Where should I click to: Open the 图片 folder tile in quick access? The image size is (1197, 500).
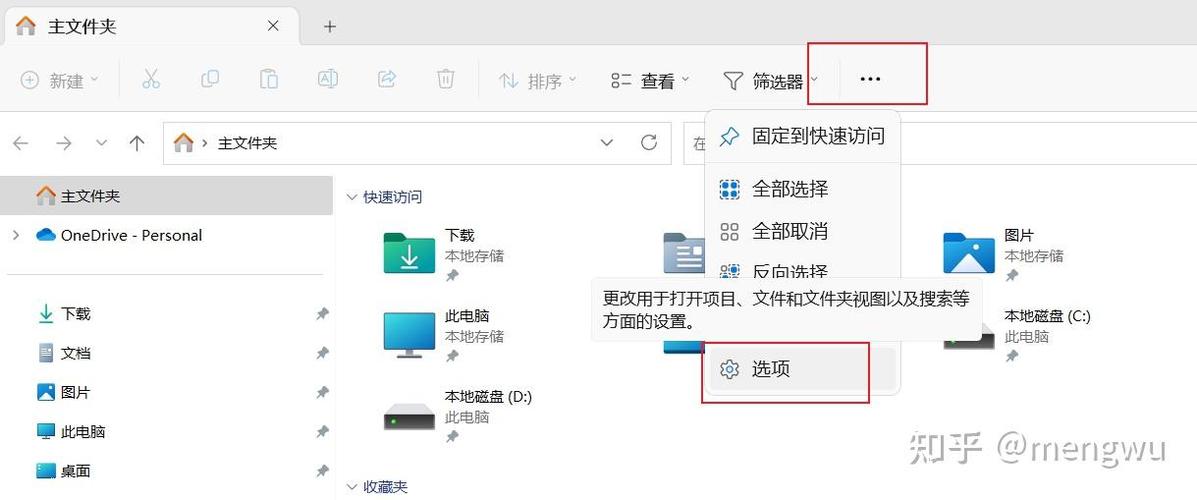pyautogui.click(x=1005, y=254)
